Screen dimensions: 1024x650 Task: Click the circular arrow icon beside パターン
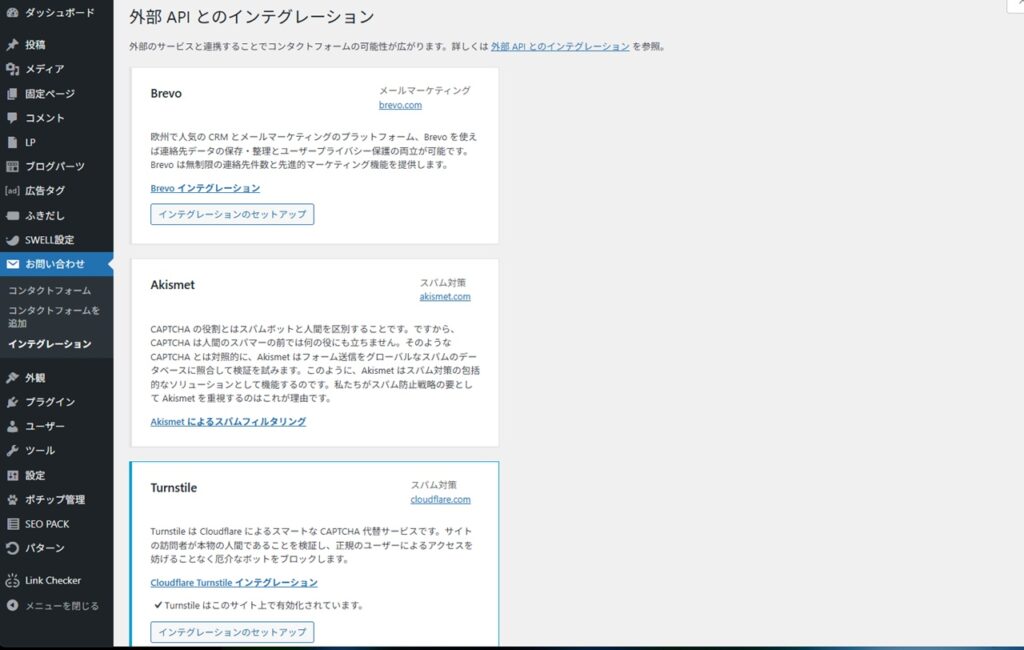coord(12,547)
